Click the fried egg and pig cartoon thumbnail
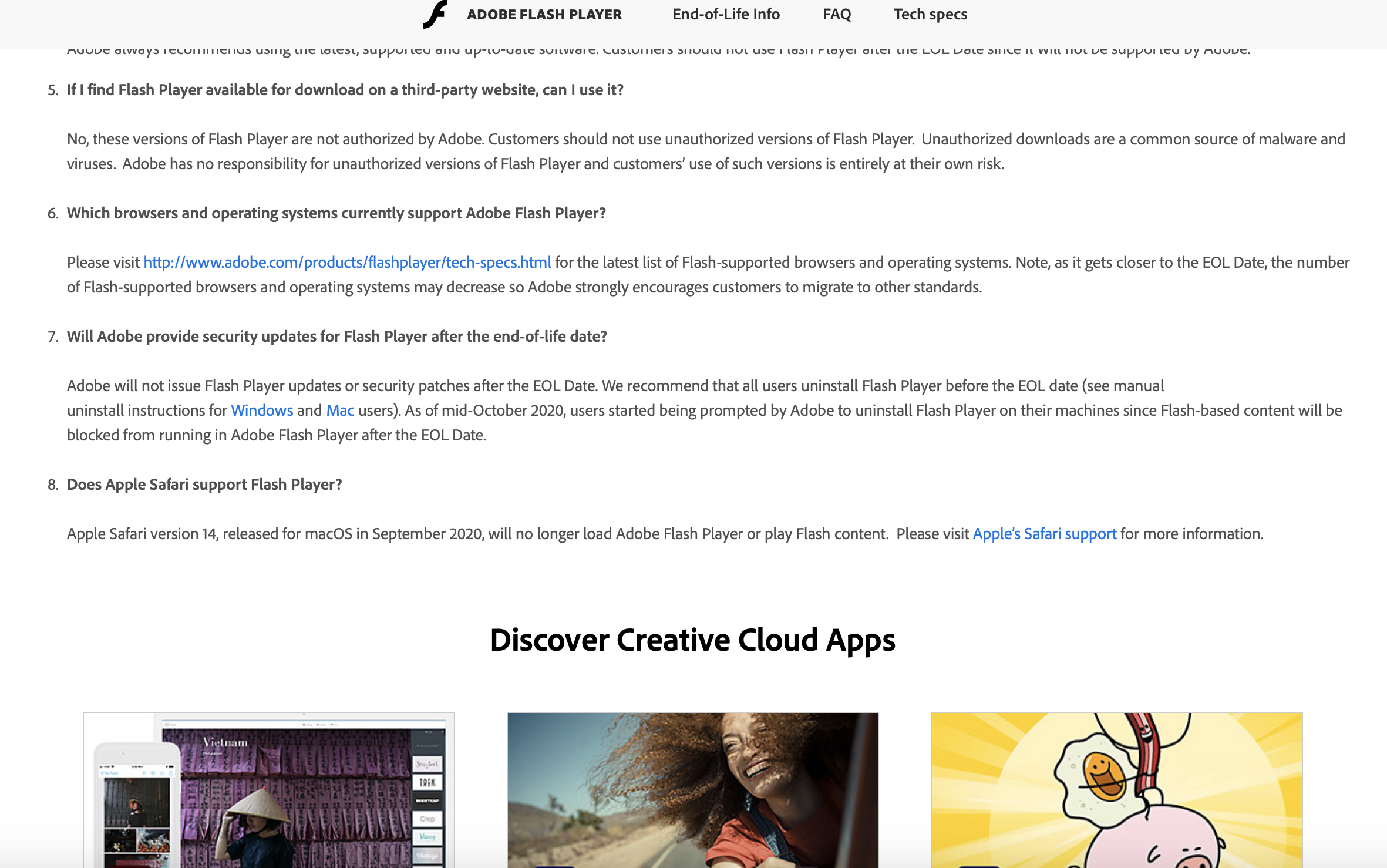 tap(1116, 790)
